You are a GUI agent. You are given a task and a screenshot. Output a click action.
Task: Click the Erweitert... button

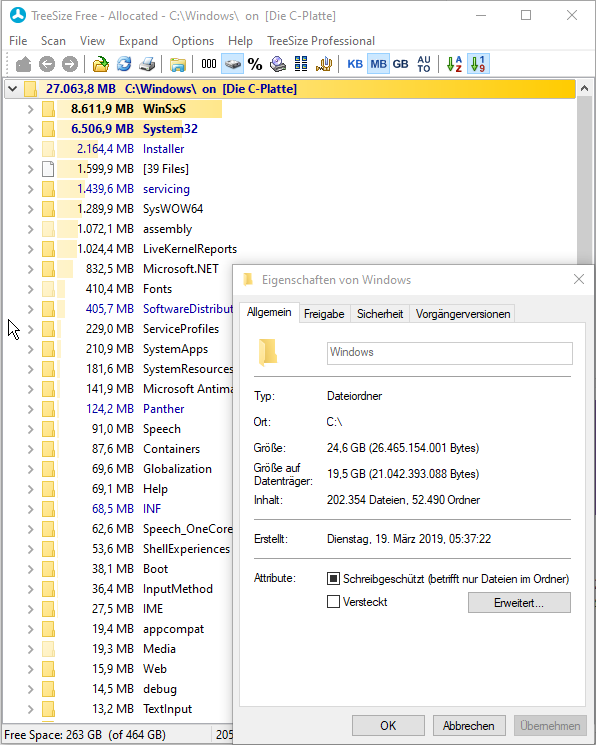[x=519, y=603]
